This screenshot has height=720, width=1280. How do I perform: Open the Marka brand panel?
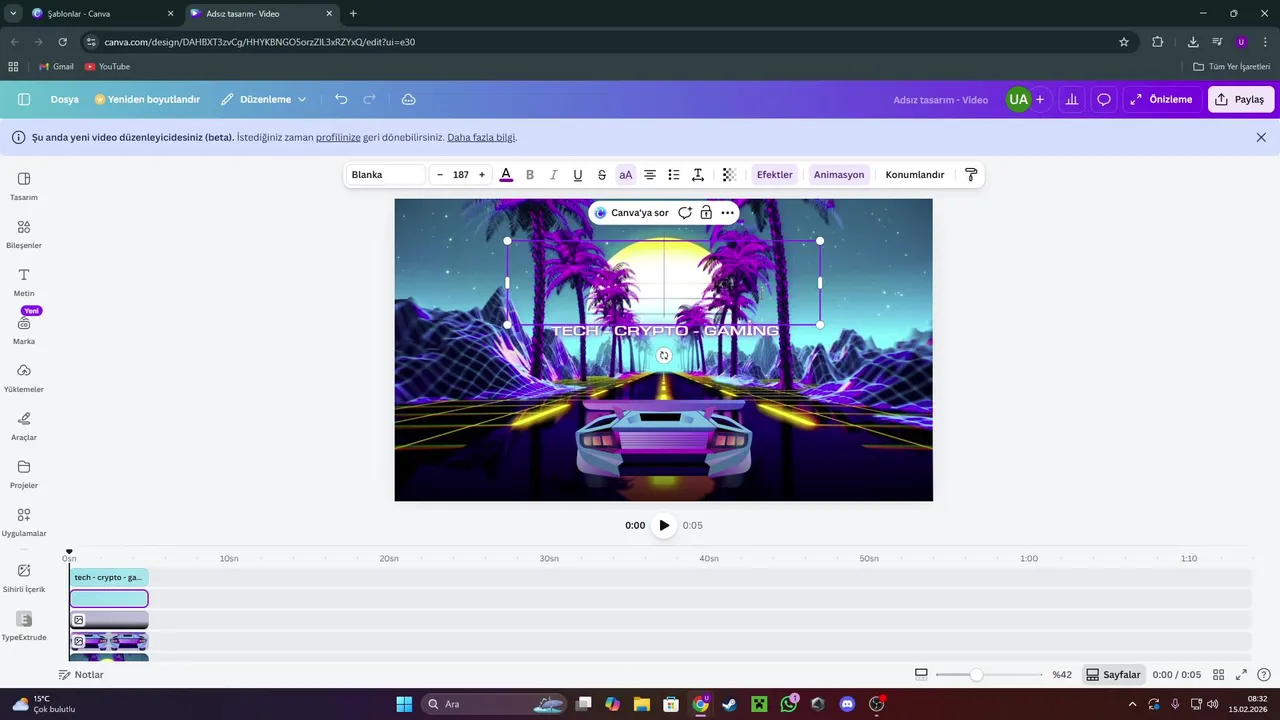[x=24, y=330]
